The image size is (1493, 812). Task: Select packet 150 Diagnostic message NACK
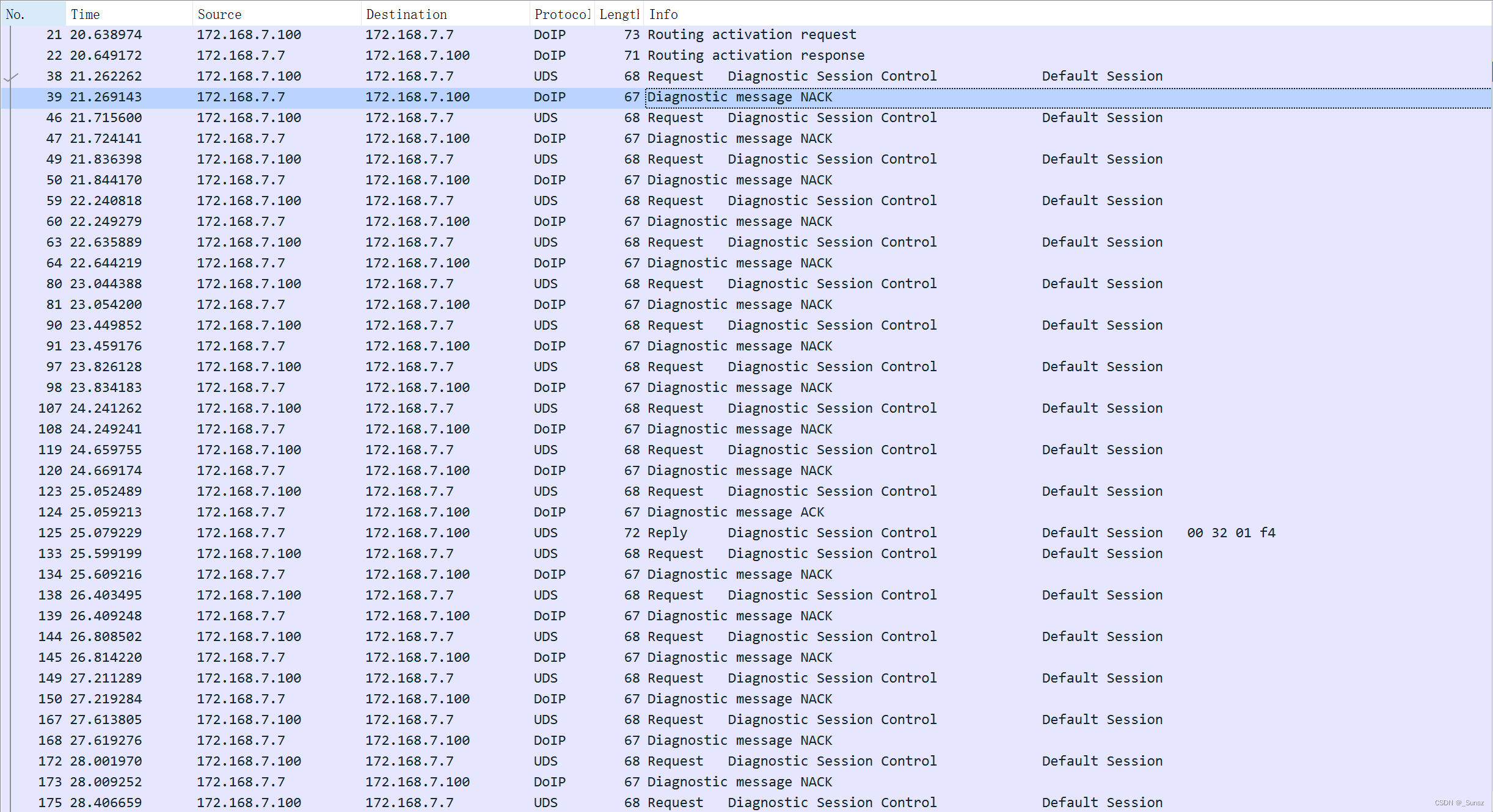click(739, 699)
